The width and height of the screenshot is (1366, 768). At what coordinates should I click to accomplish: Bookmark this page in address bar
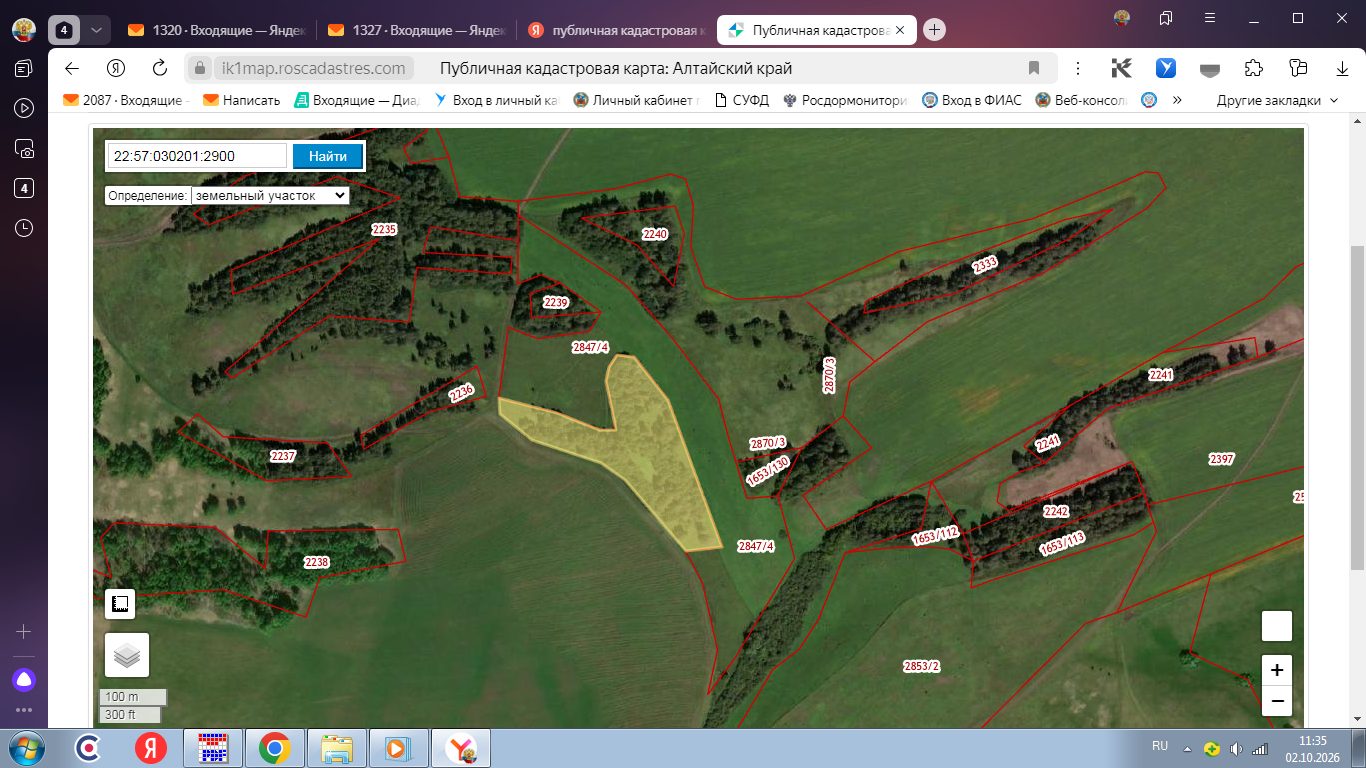[1034, 68]
